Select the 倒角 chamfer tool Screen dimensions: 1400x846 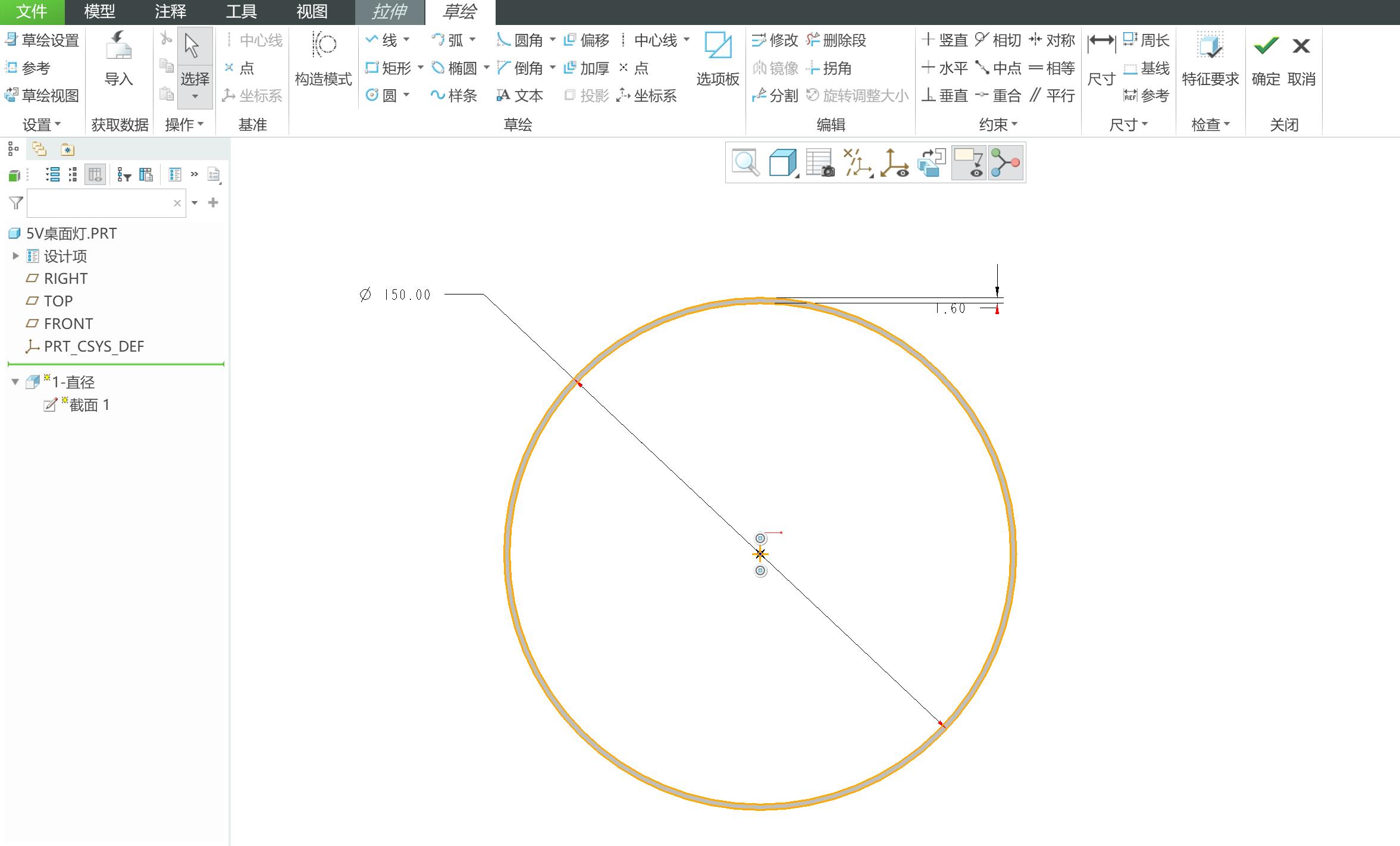click(520, 68)
